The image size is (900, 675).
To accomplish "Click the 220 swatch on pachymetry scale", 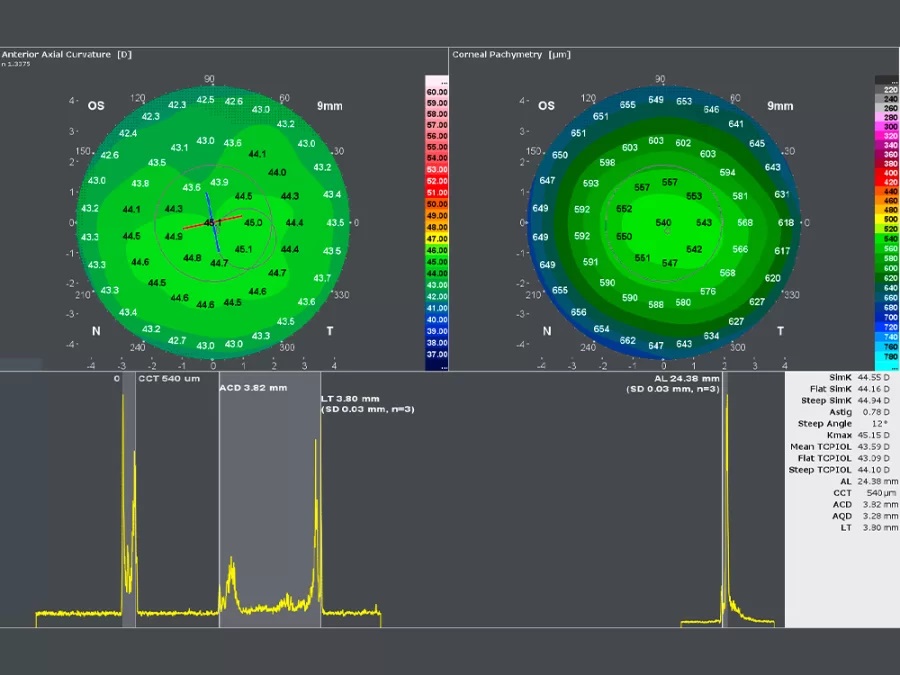I will [886, 90].
